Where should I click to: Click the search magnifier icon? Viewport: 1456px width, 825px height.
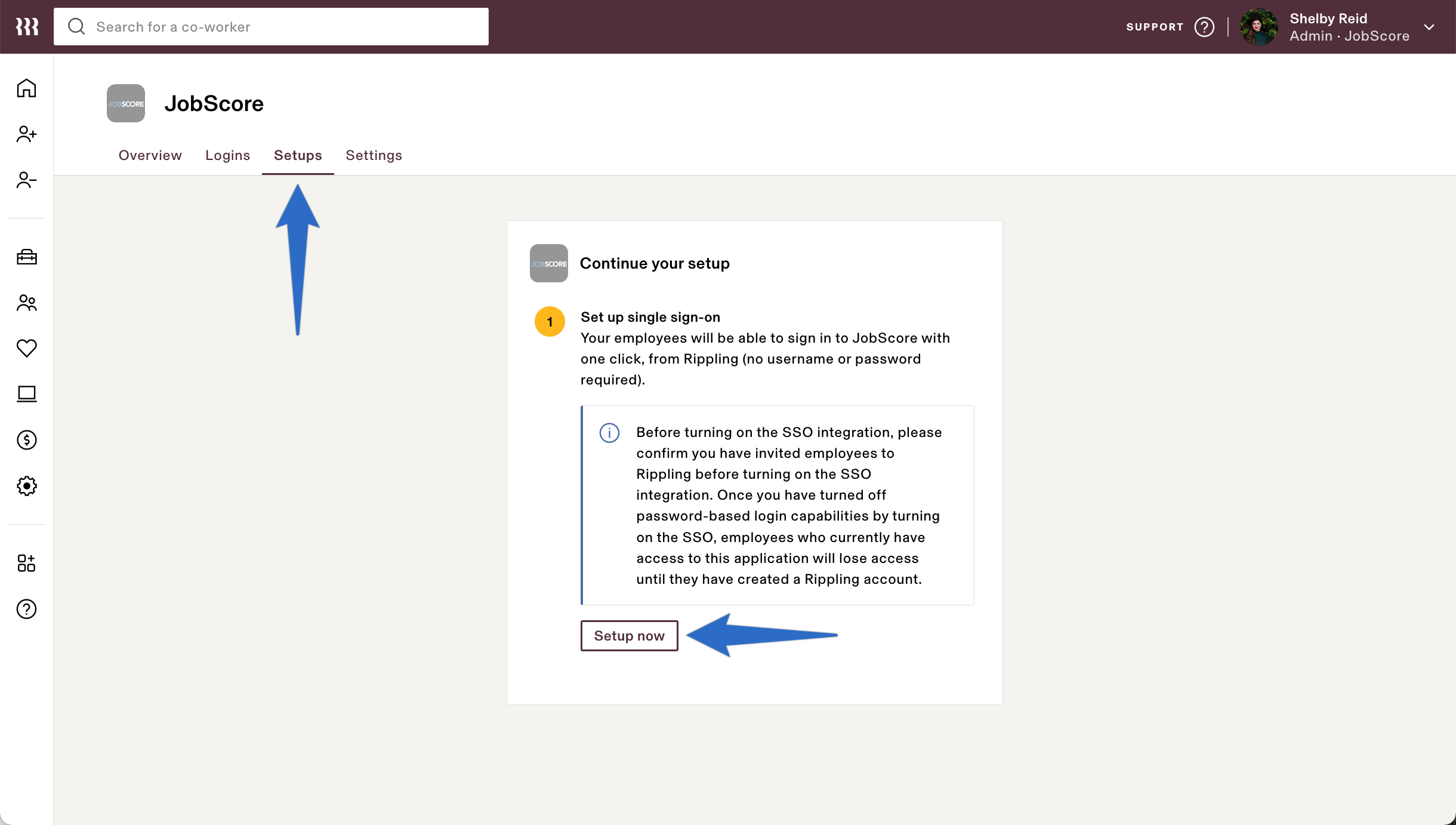[x=76, y=26]
